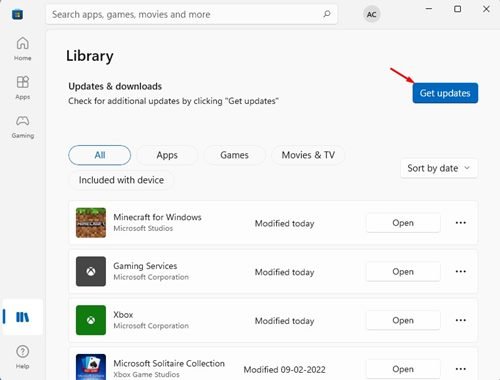Click the Get updates button

click(x=445, y=93)
